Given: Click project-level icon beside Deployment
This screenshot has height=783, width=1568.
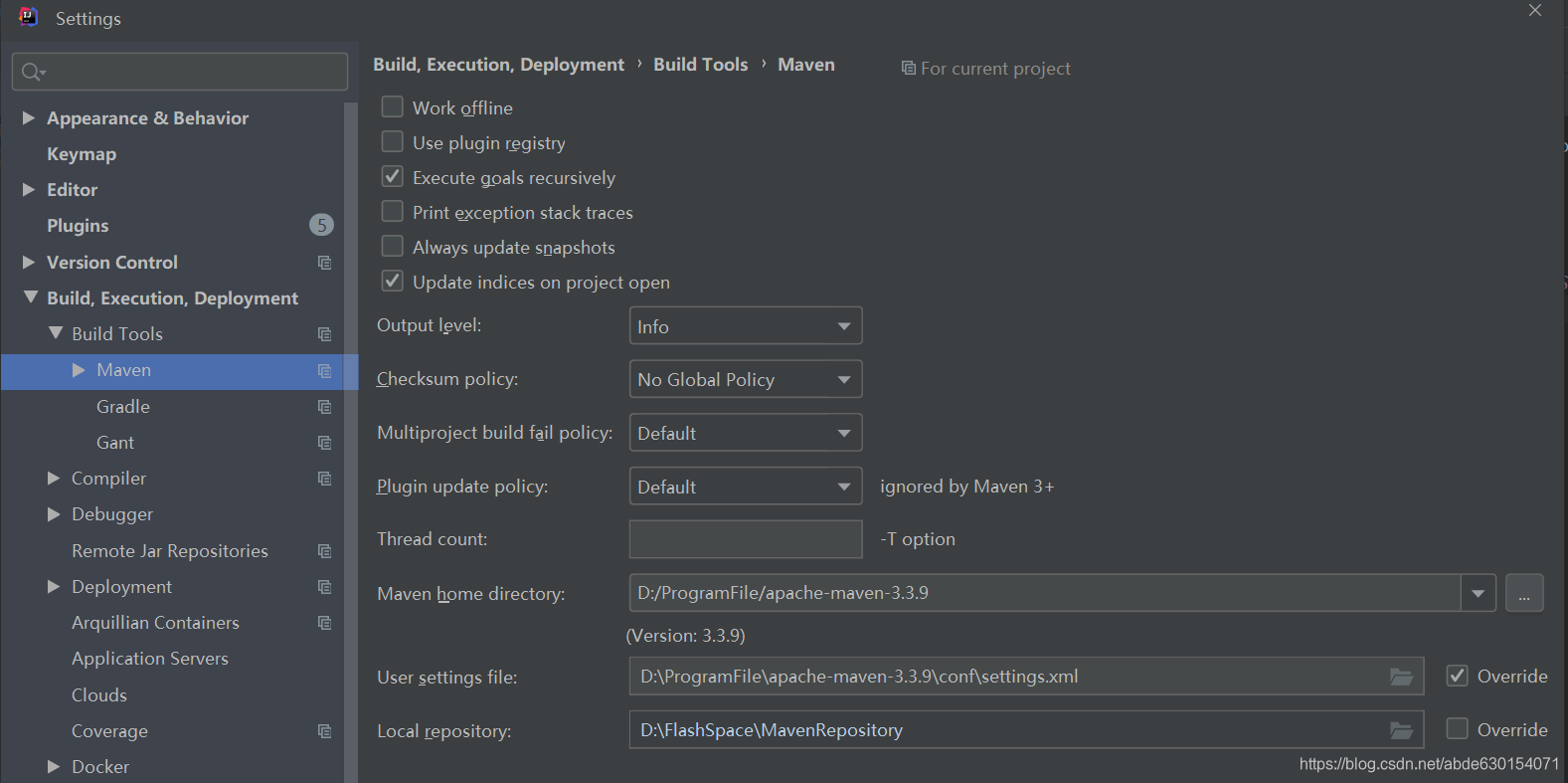Looking at the screenshot, I should pyautogui.click(x=324, y=587).
